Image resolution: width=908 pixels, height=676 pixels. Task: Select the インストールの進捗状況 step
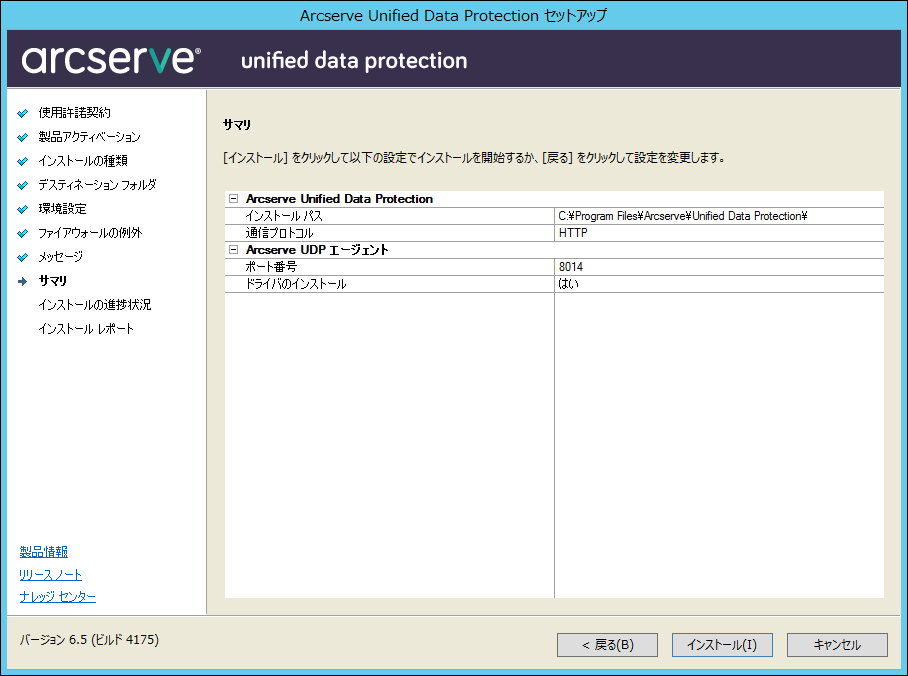[x=94, y=305]
